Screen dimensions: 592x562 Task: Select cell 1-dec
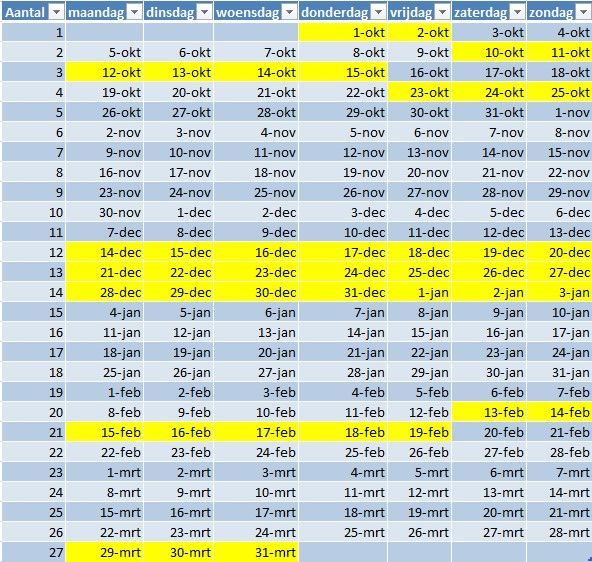point(179,212)
